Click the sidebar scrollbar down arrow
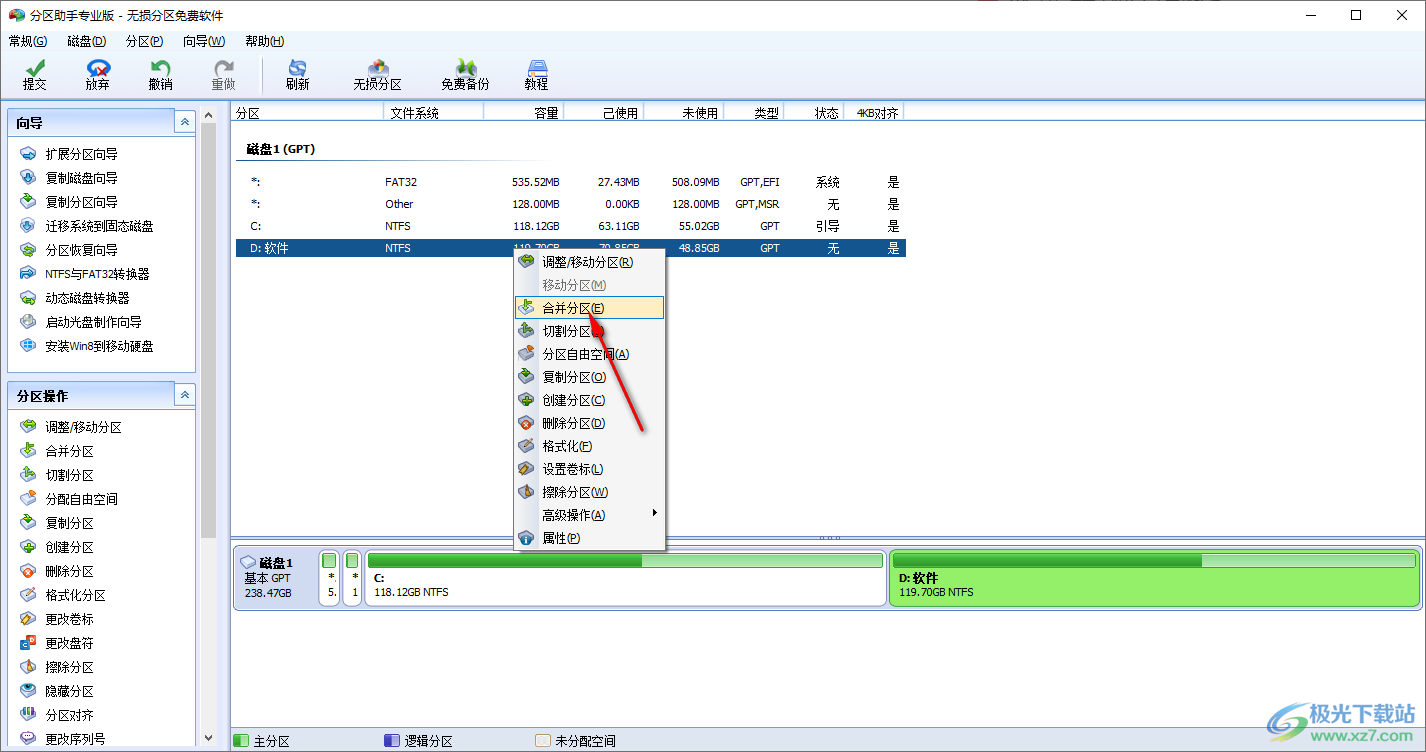 click(208, 737)
